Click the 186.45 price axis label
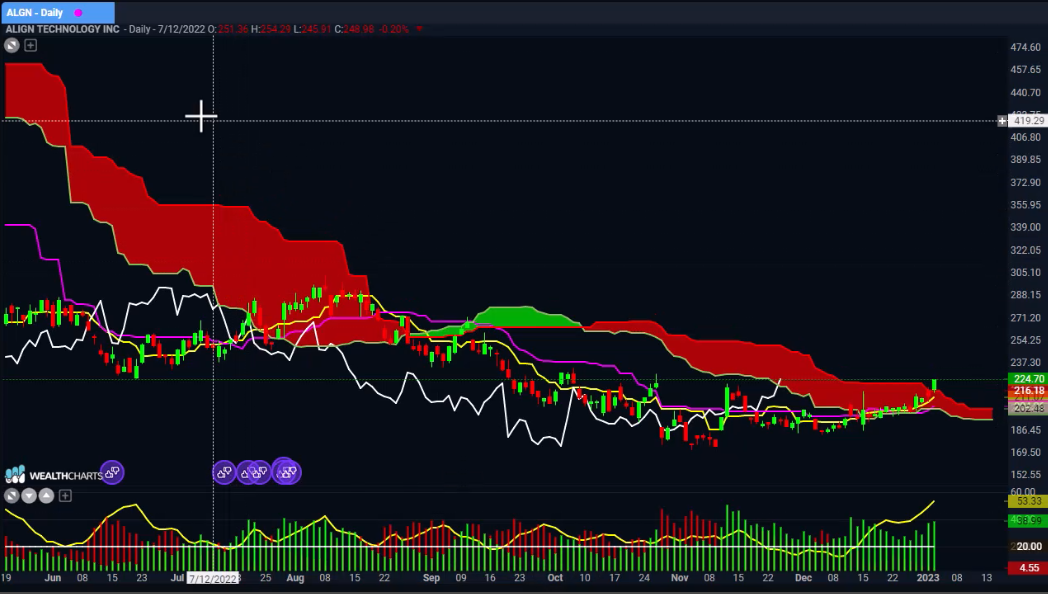The width and height of the screenshot is (1048, 594). [x=1025, y=430]
